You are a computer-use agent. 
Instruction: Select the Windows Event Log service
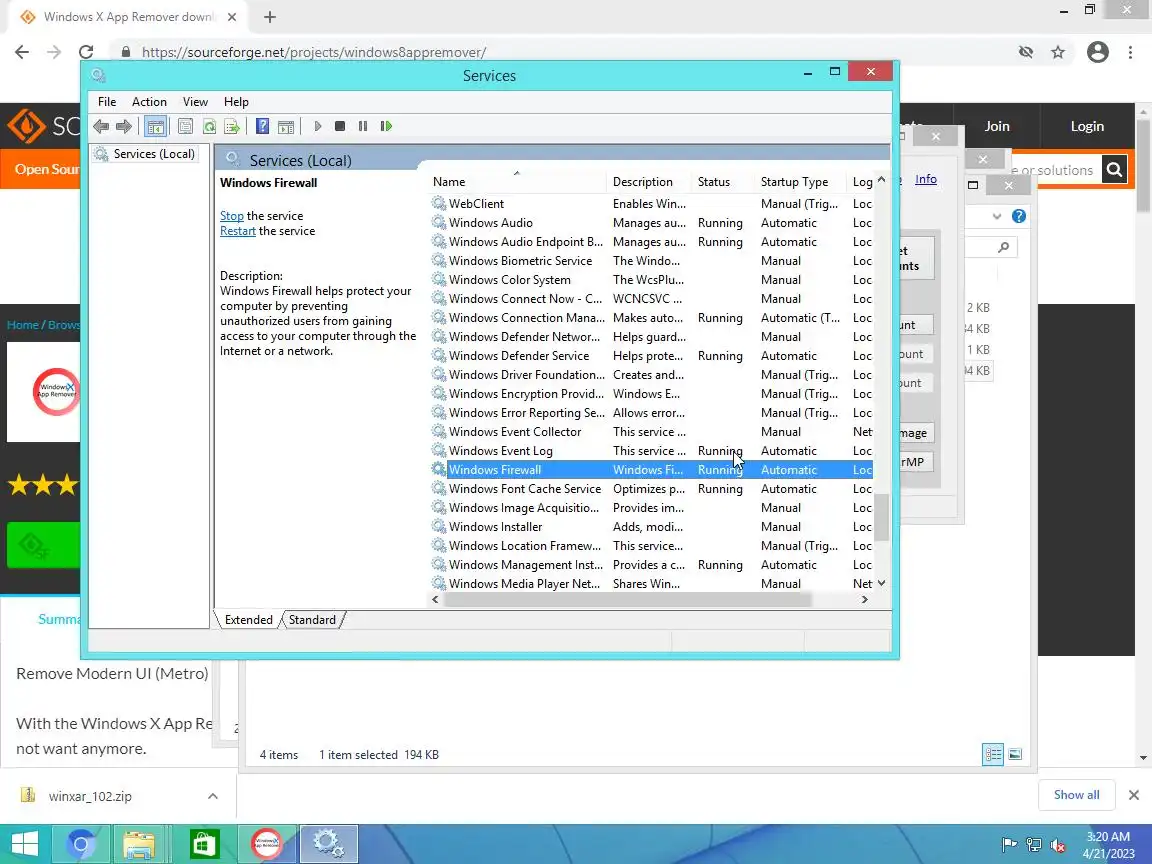pyautogui.click(x=652, y=450)
